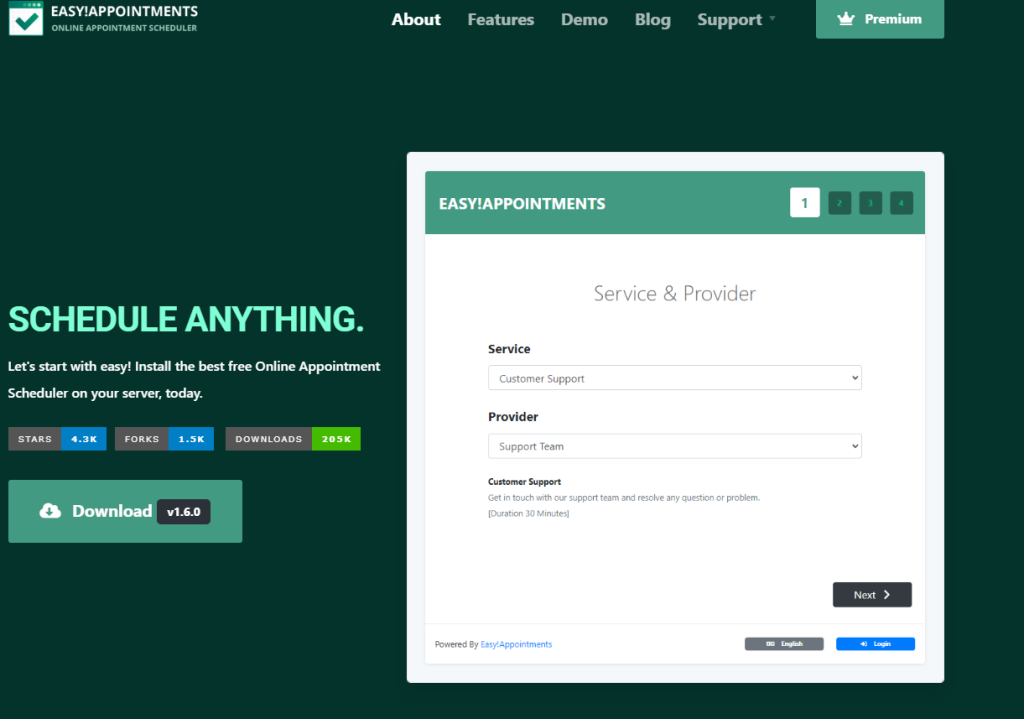Click the Download v1.6.0 button
The image size is (1024, 719).
click(x=125, y=511)
